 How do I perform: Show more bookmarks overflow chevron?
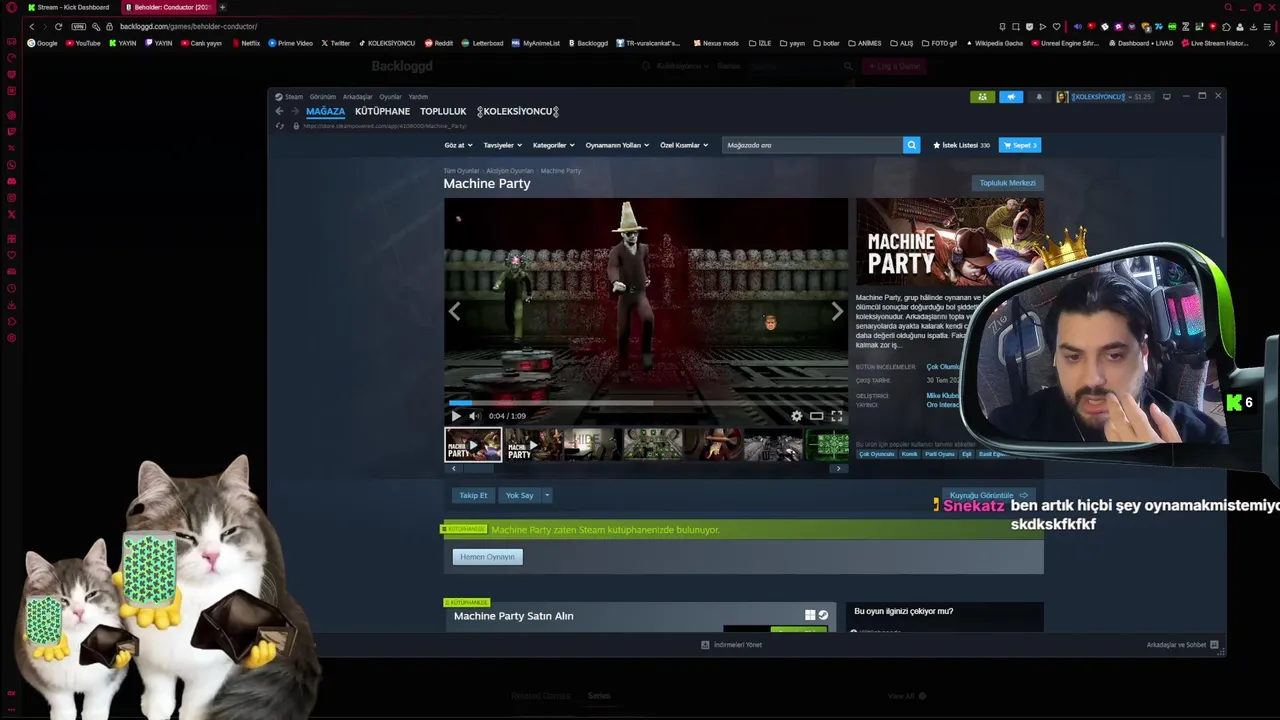[1272, 43]
